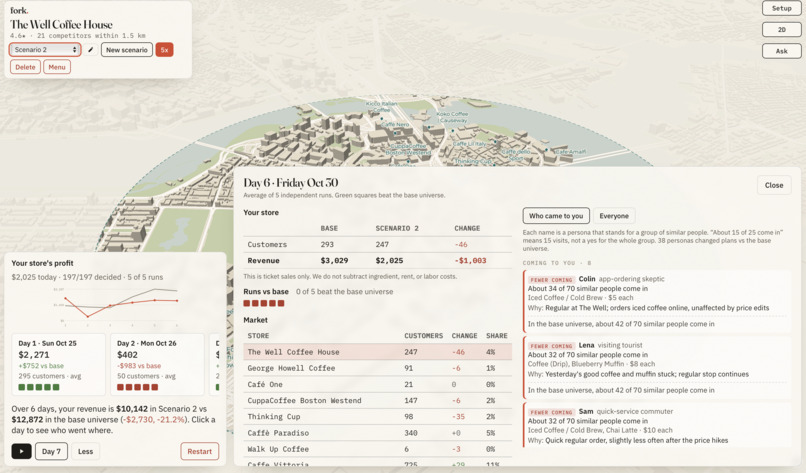This screenshot has width=806, height=473.
Task: Click the red Runs vs base squares
Action: pyautogui.click(x=264, y=303)
